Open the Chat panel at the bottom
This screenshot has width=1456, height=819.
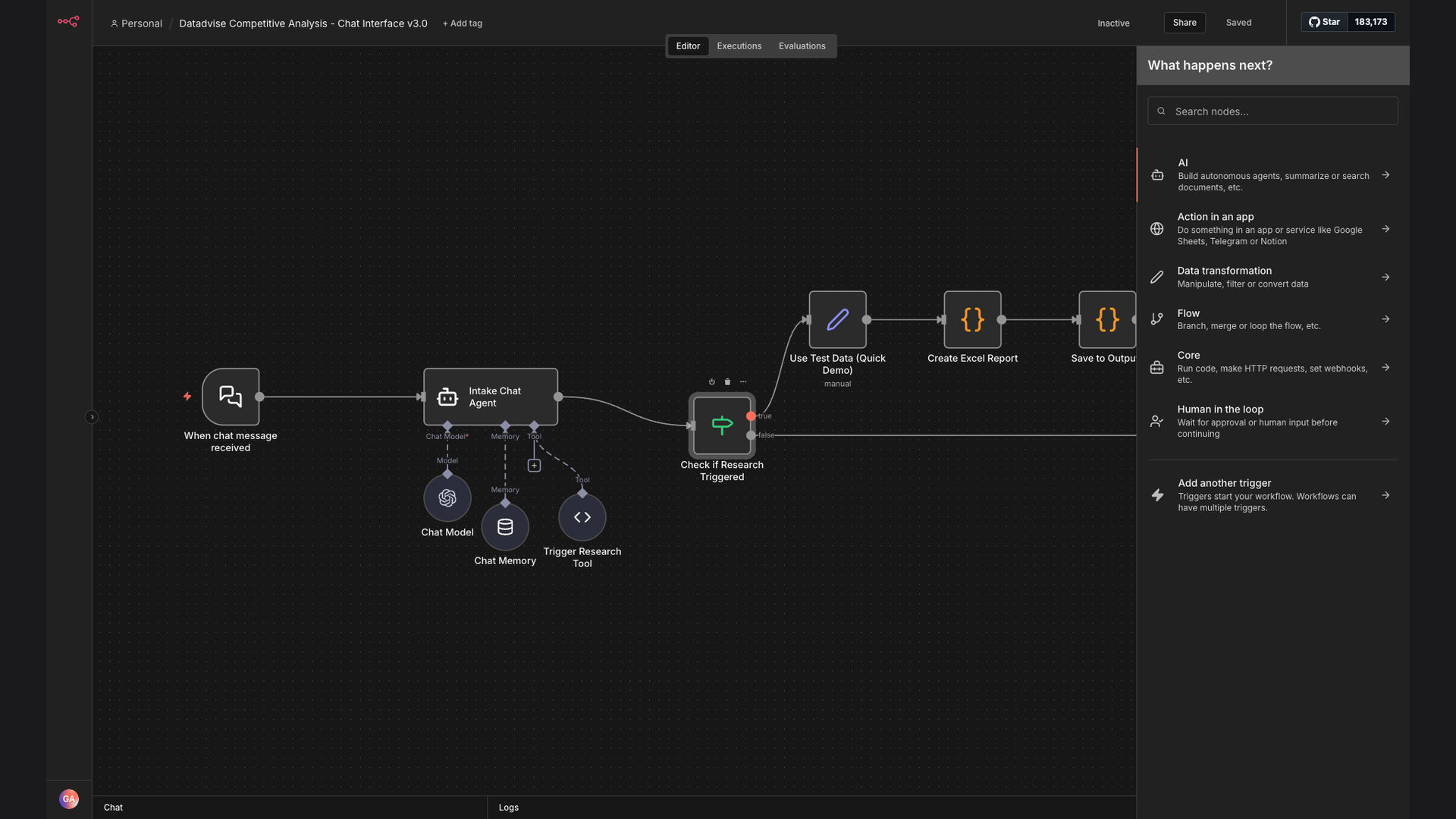113,808
